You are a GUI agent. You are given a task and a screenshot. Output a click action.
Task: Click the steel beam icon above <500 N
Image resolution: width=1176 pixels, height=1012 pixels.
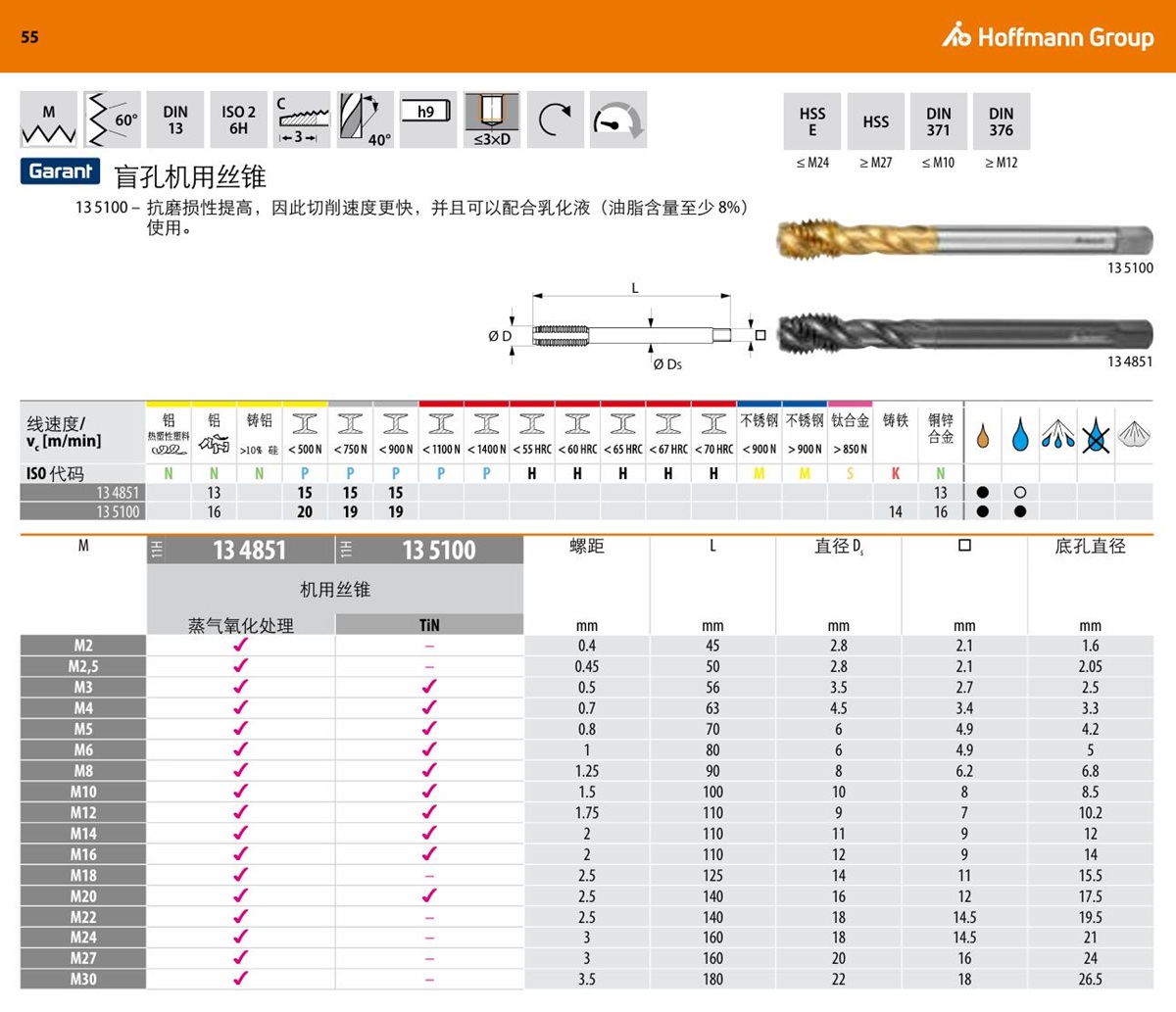click(305, 423)
